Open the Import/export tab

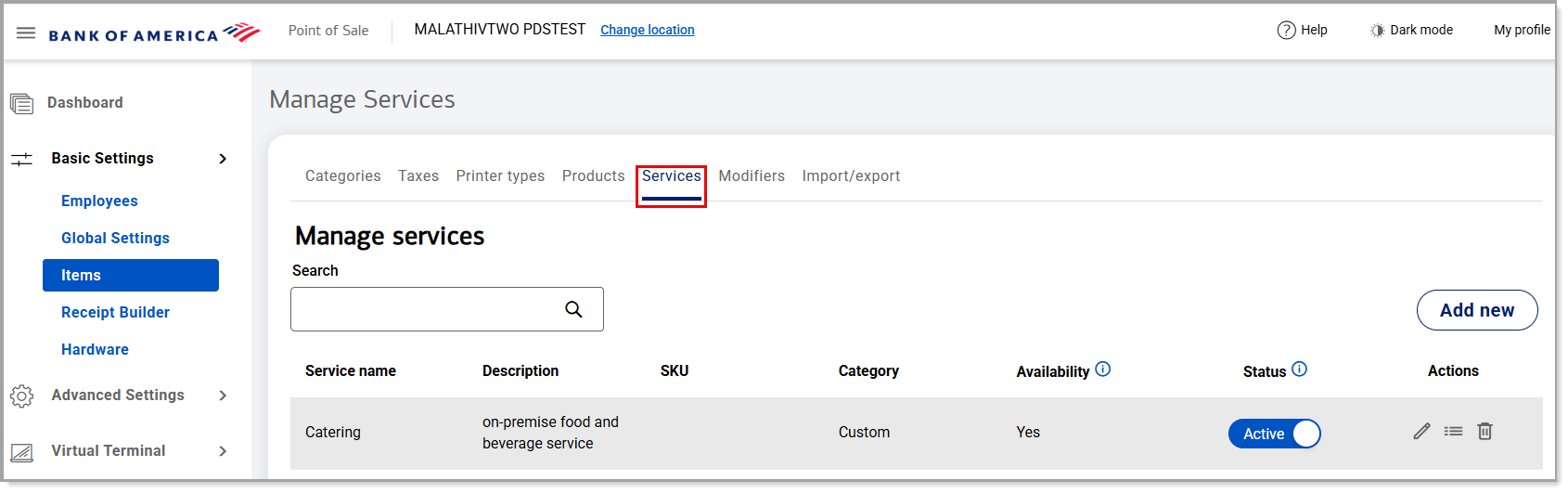851,175
